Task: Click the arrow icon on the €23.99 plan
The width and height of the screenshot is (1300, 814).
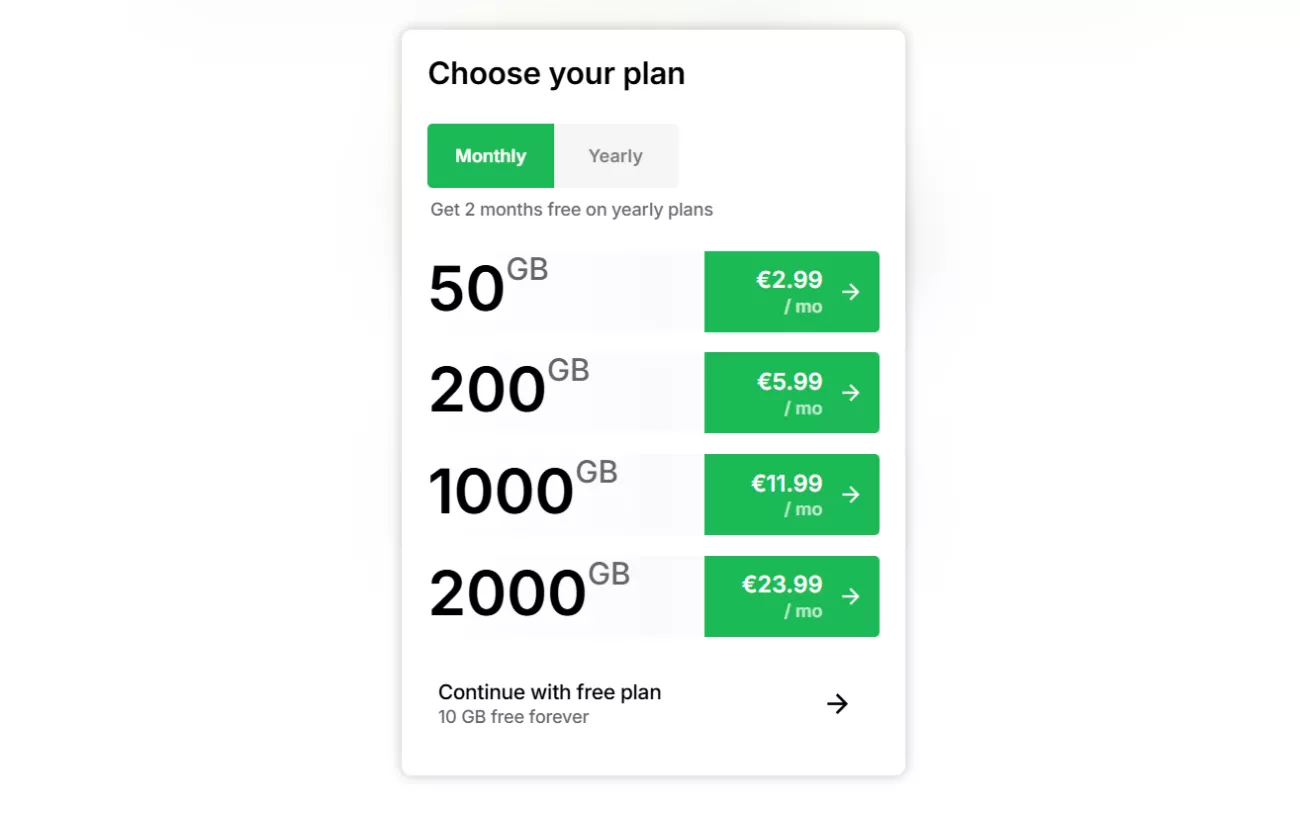Action: 850,596
